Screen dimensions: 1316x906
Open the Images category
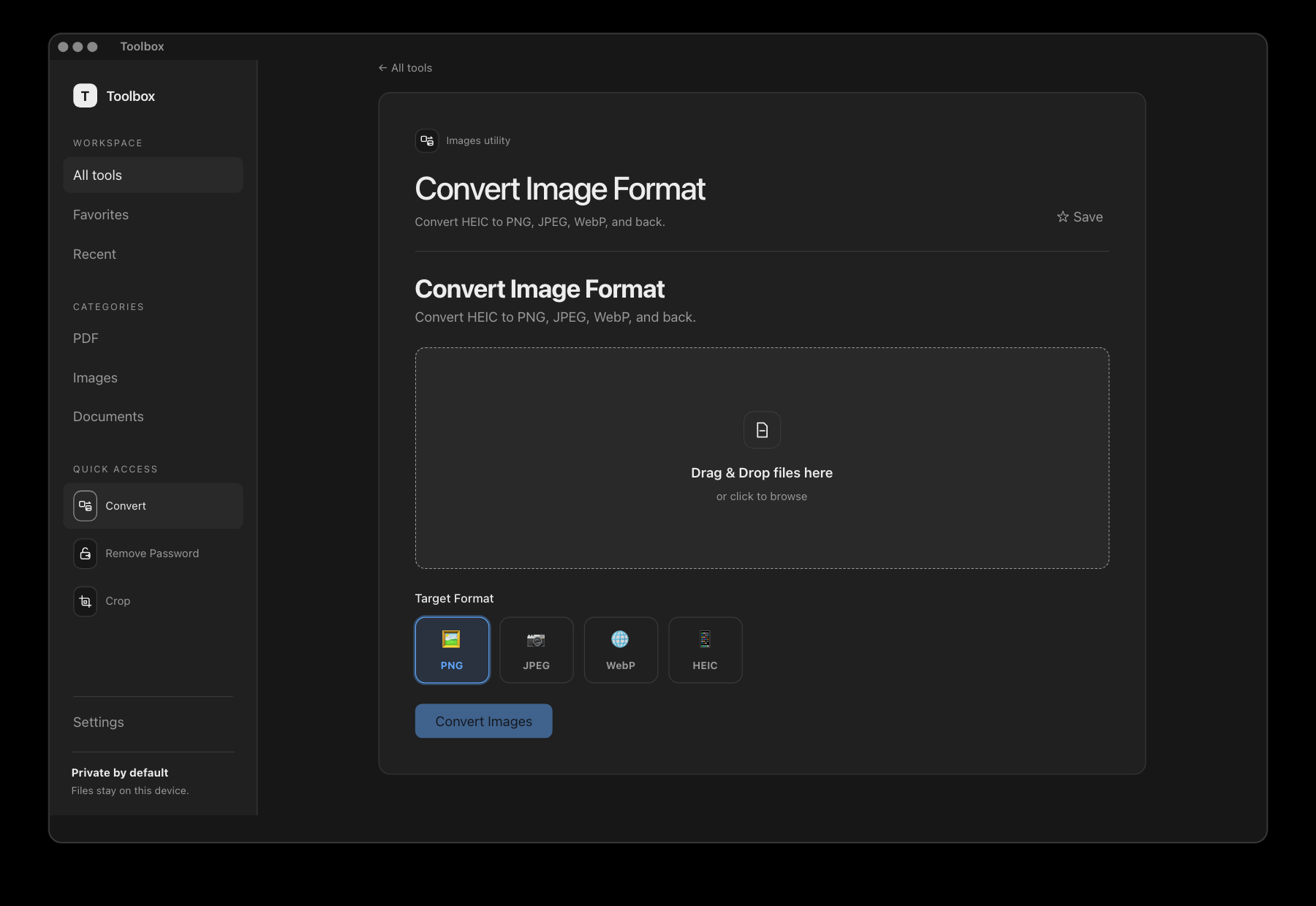[x=153, y=378]
